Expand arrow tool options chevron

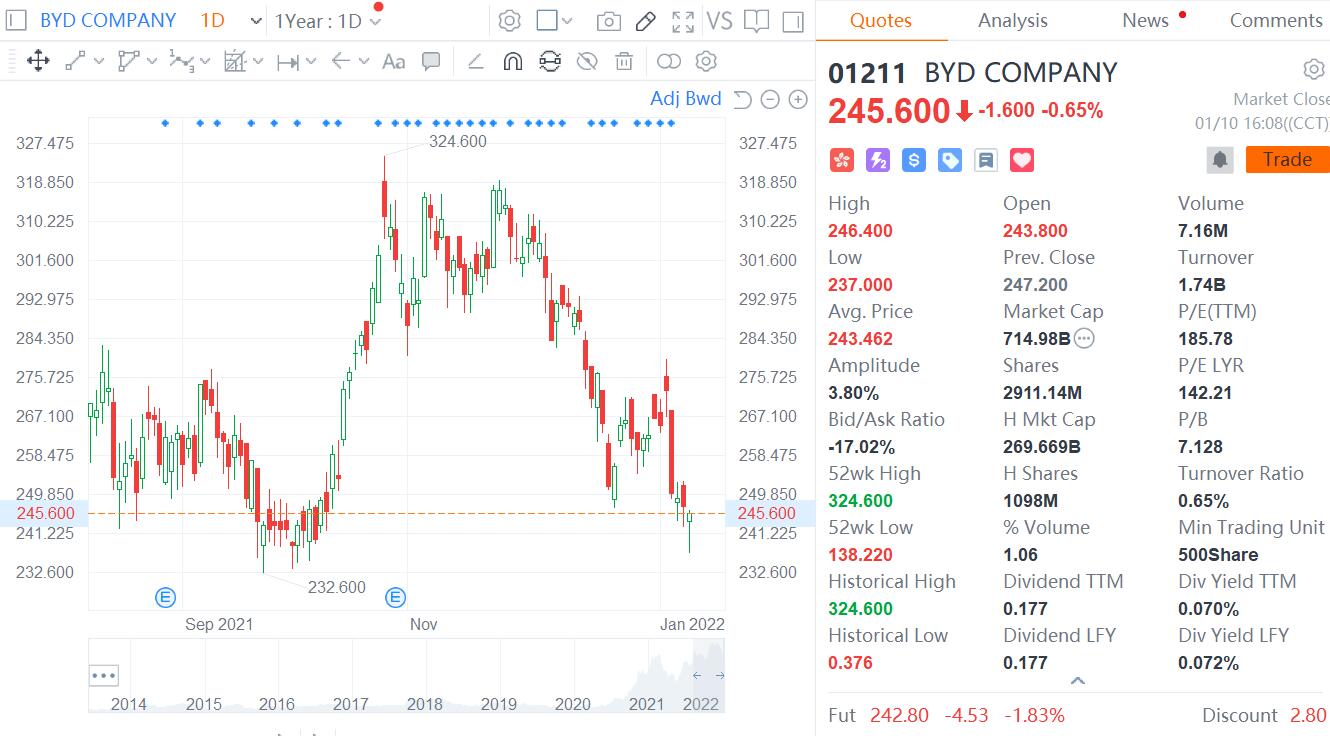(x=364, y=62)
